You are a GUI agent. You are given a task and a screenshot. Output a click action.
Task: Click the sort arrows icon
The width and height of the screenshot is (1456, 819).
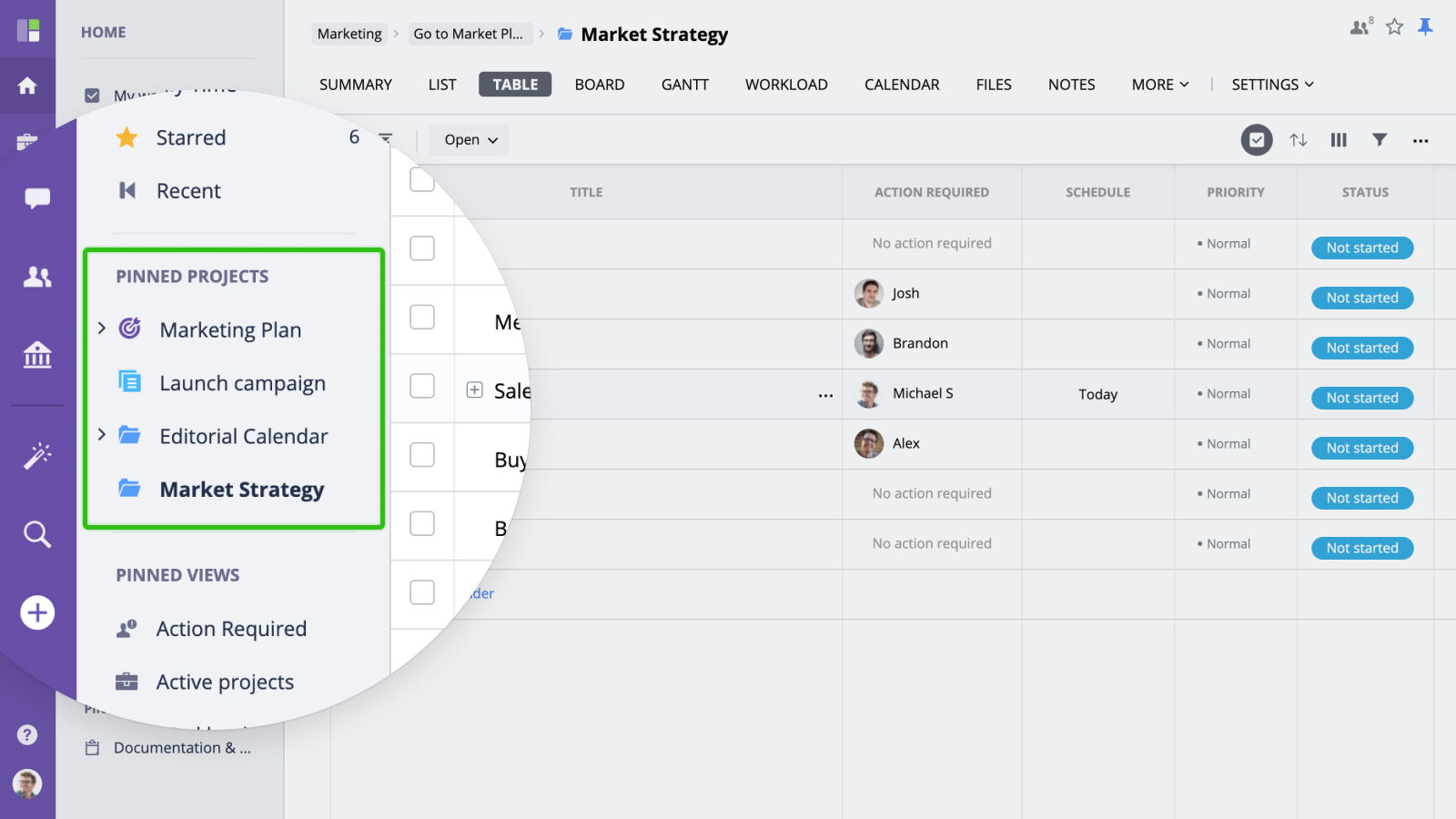pos(1299,140)
